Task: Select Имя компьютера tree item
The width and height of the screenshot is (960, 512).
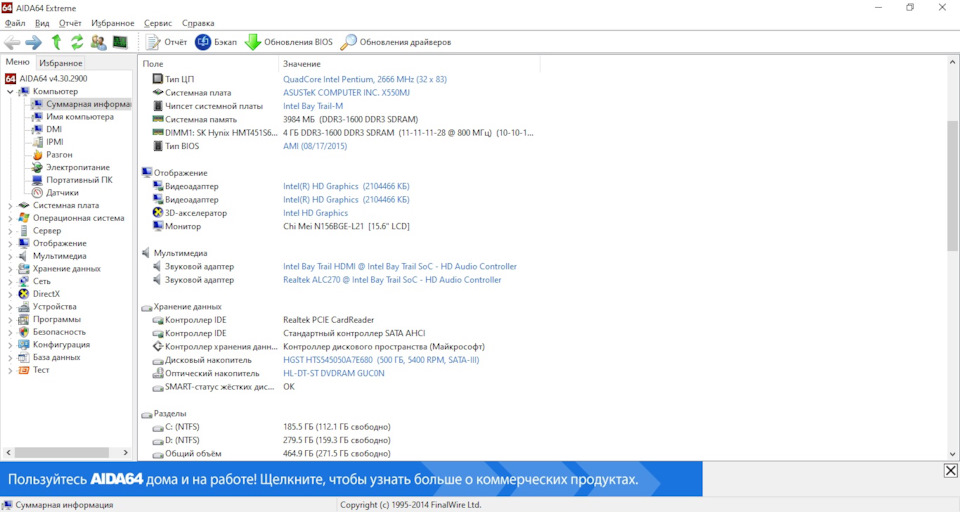Action: pos(80,116)
